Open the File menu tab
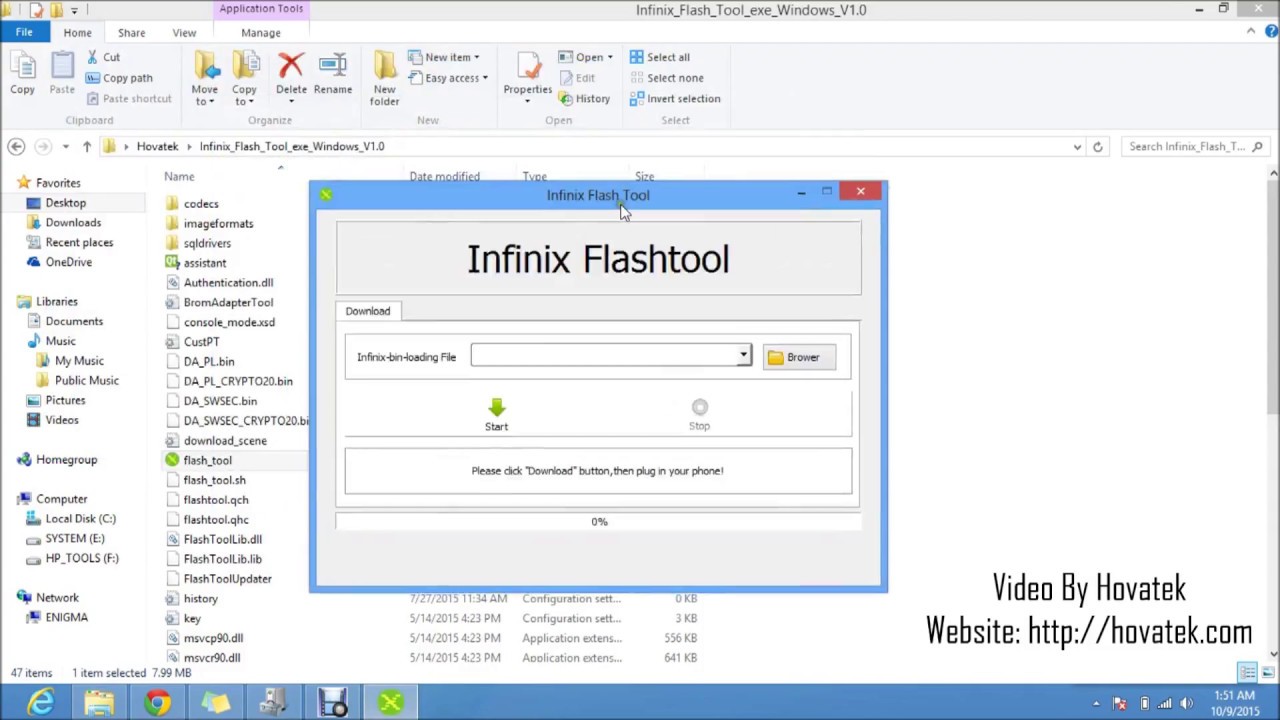The width and height of the screenshot is (1280, 720). [x=24, y=32]
